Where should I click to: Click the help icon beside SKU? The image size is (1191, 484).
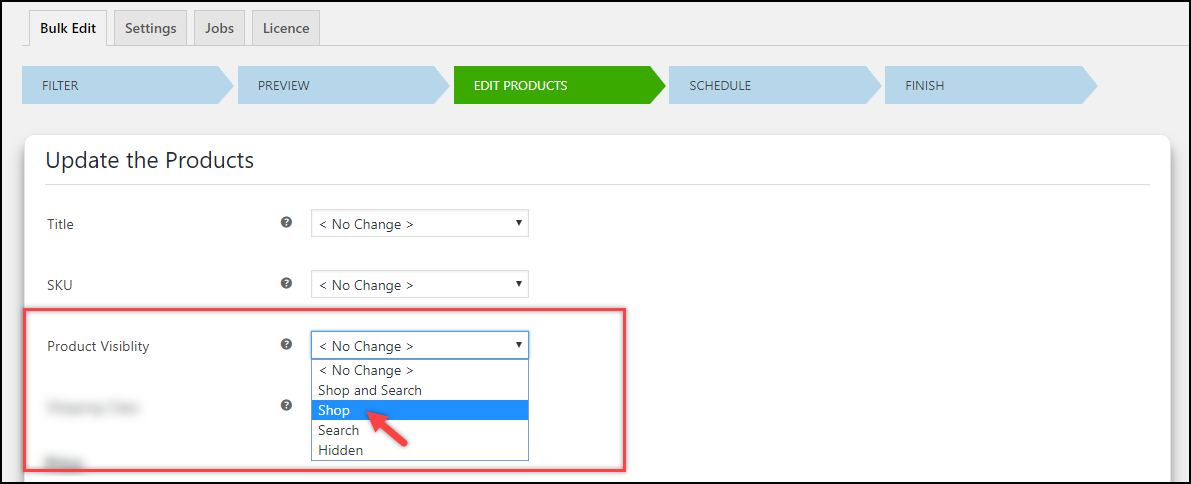coord(286,284)
